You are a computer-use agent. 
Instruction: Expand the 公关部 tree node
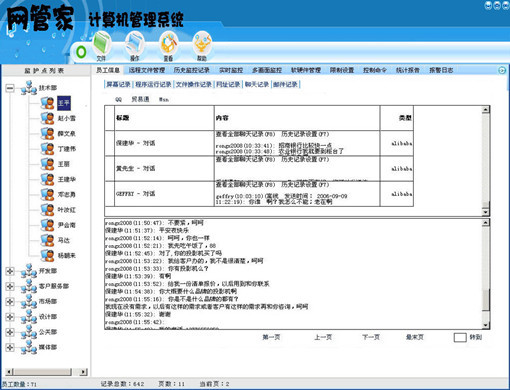tap(10, 332)
